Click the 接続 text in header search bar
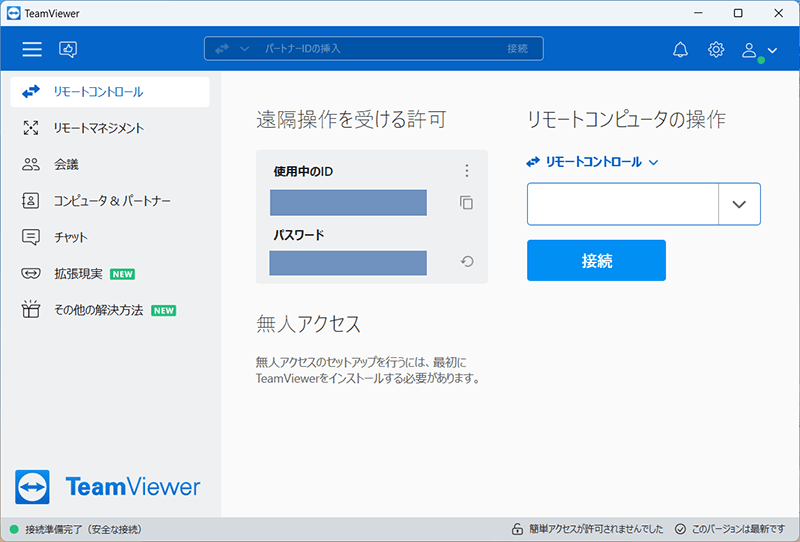 (x=517, y=48)
